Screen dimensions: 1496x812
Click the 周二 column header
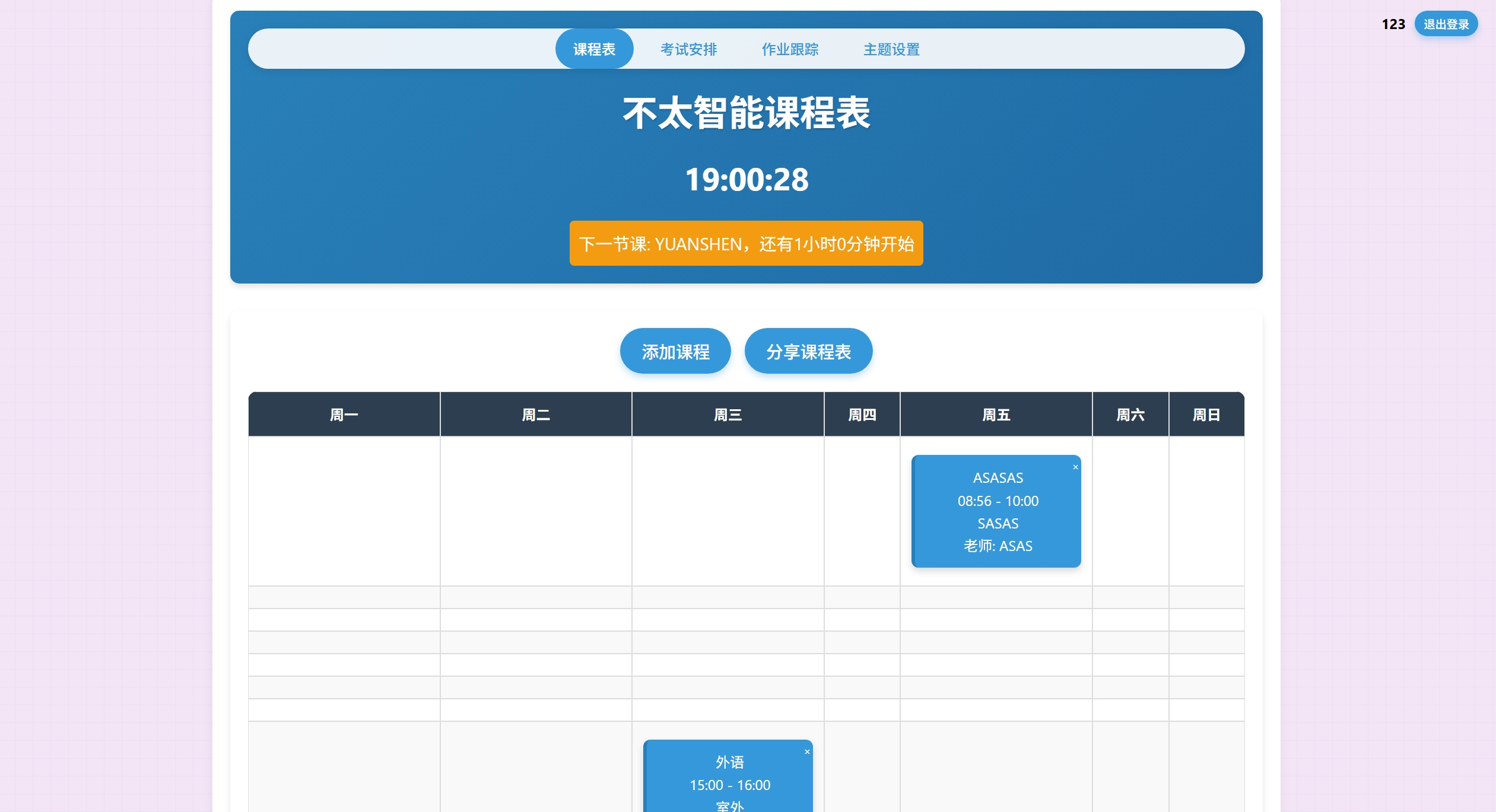tap(536, 415)
